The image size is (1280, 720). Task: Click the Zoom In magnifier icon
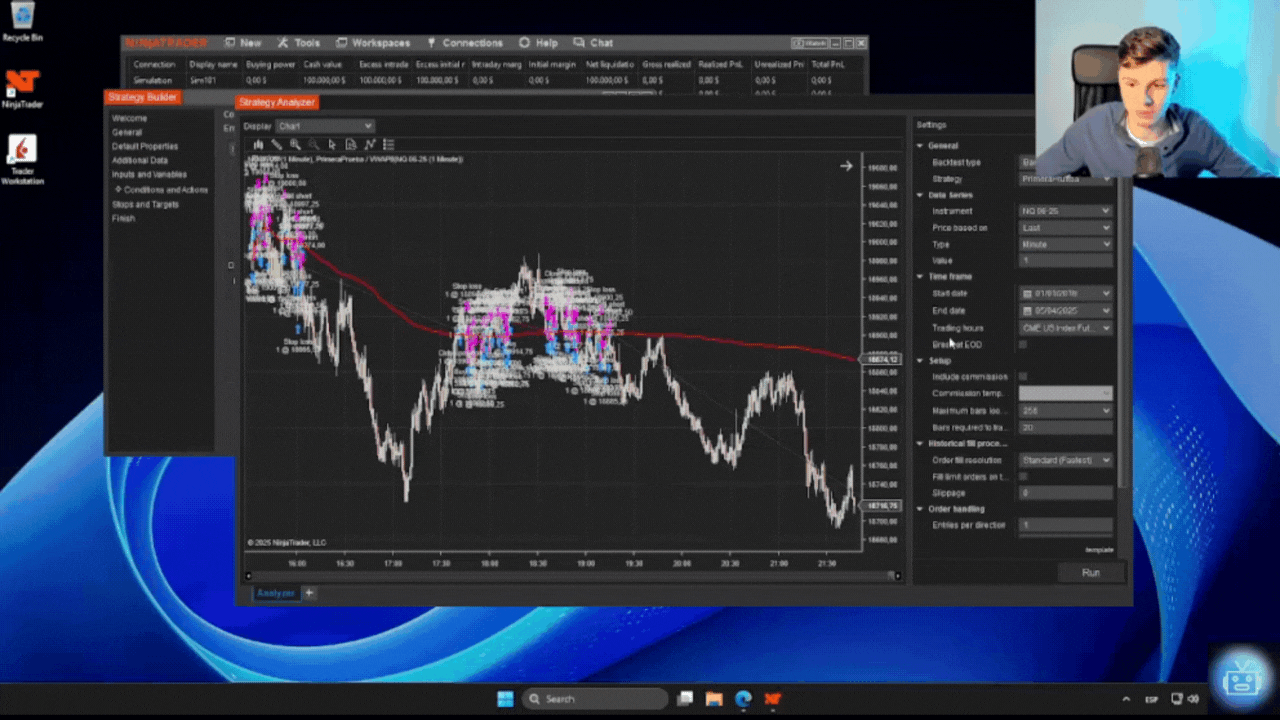[x=295, y=145]
